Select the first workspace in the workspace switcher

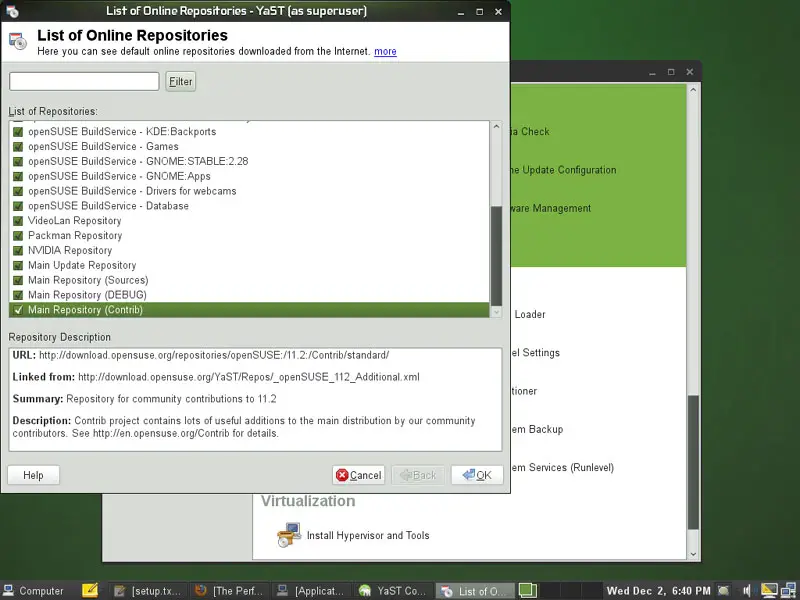coord(528,590)
